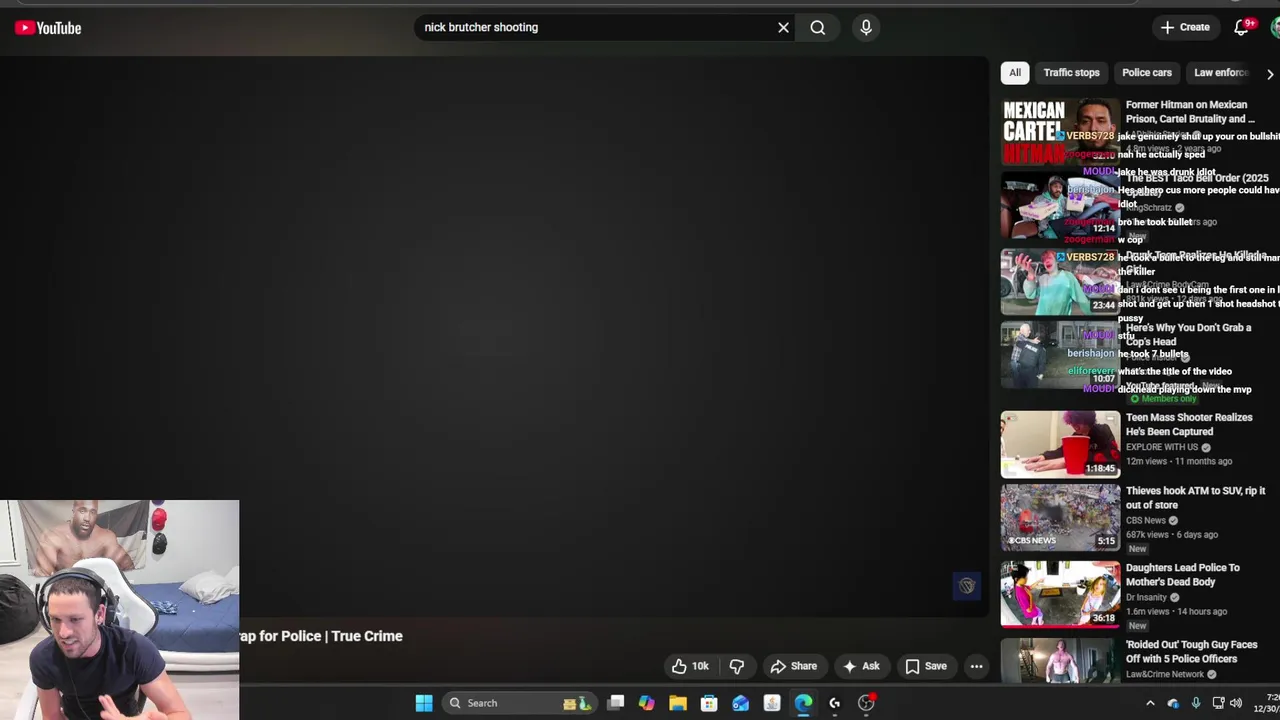Open the Windows Start menu
The image size is (1280, 720).
(424, 703)
